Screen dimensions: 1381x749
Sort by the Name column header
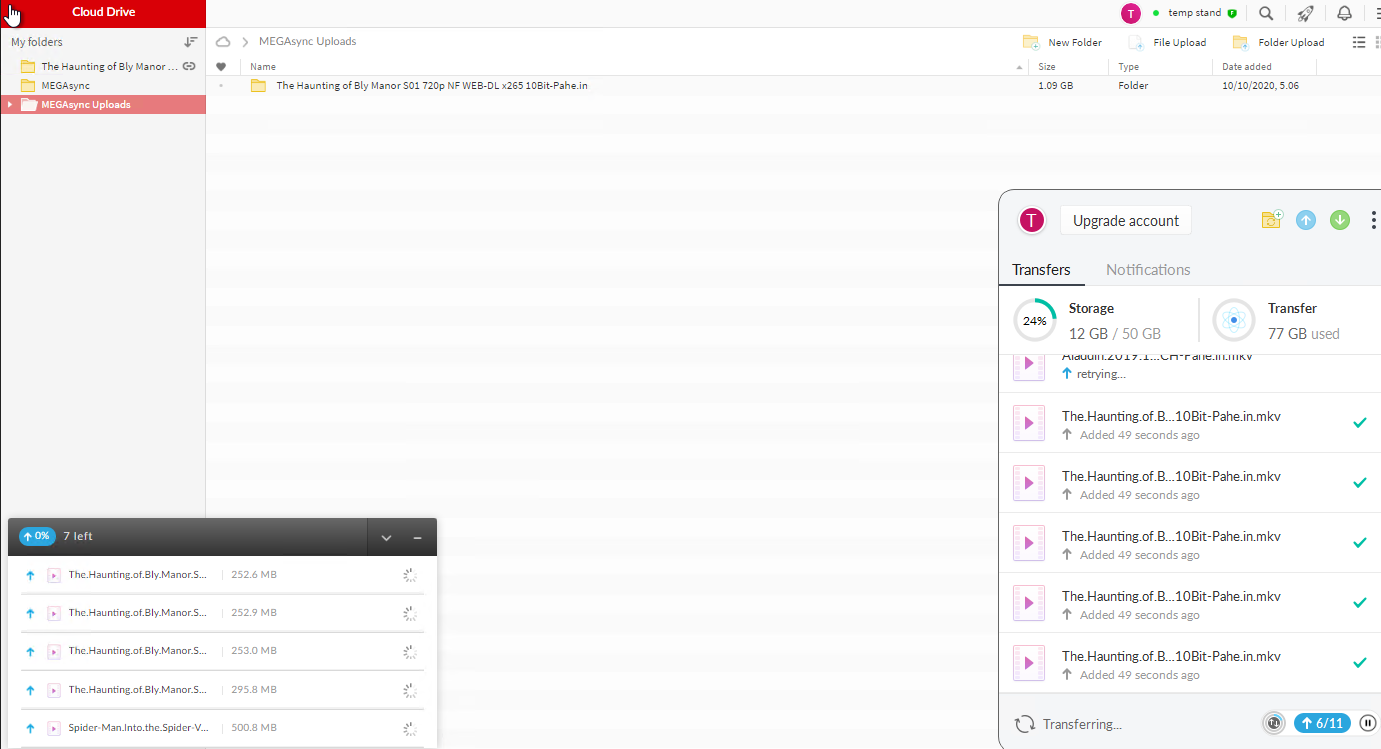[x=263, y=67]
